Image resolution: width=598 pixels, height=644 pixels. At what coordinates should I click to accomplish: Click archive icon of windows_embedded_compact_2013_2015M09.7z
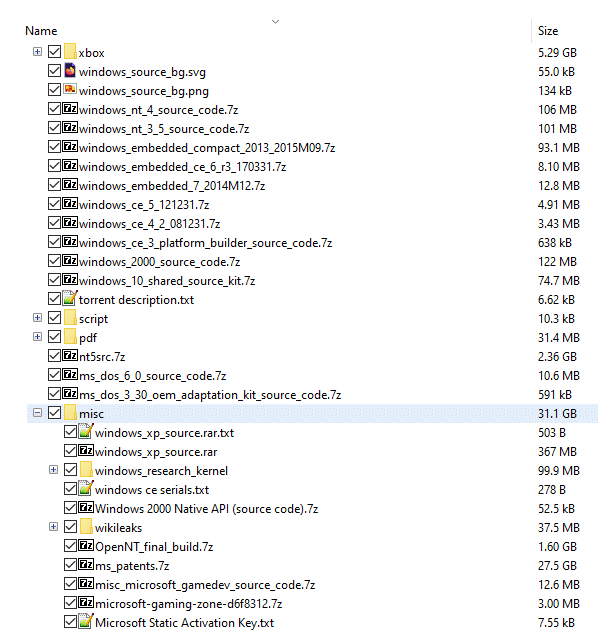[70, 147]
